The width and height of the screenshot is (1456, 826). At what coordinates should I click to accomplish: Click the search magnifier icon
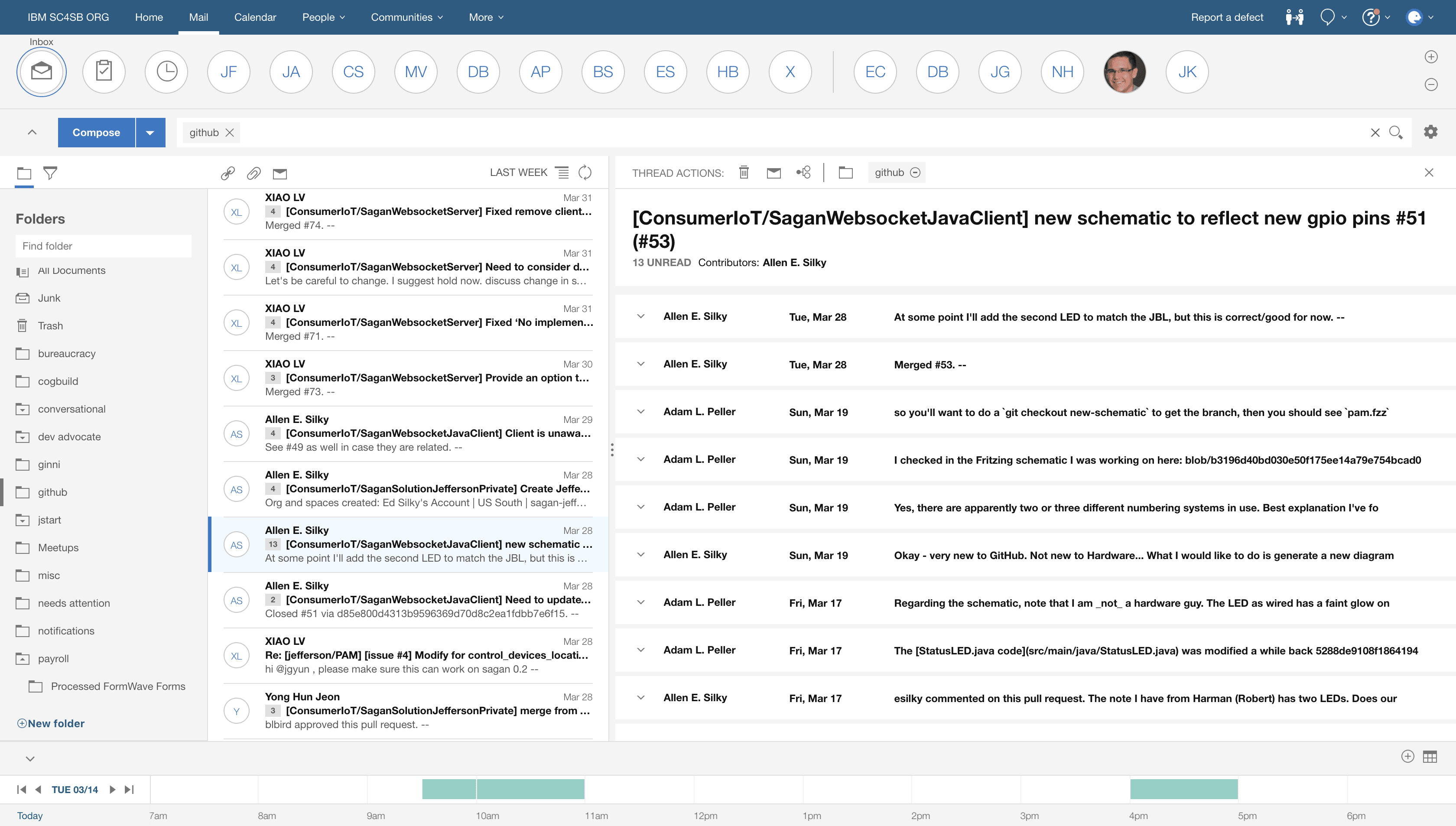coord(1396,132)
